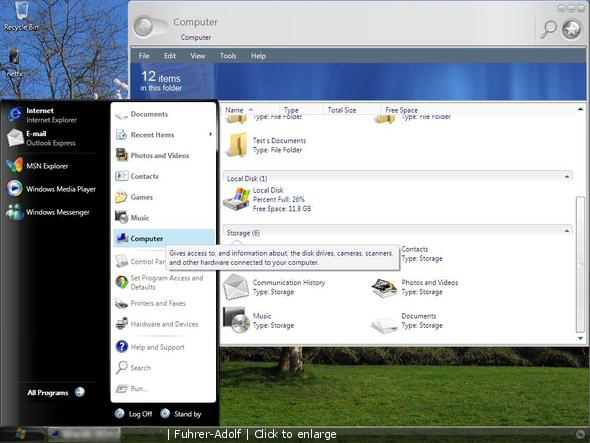Open the View menu
This screenshot has width=590, height=443.
tap(198, 56)
